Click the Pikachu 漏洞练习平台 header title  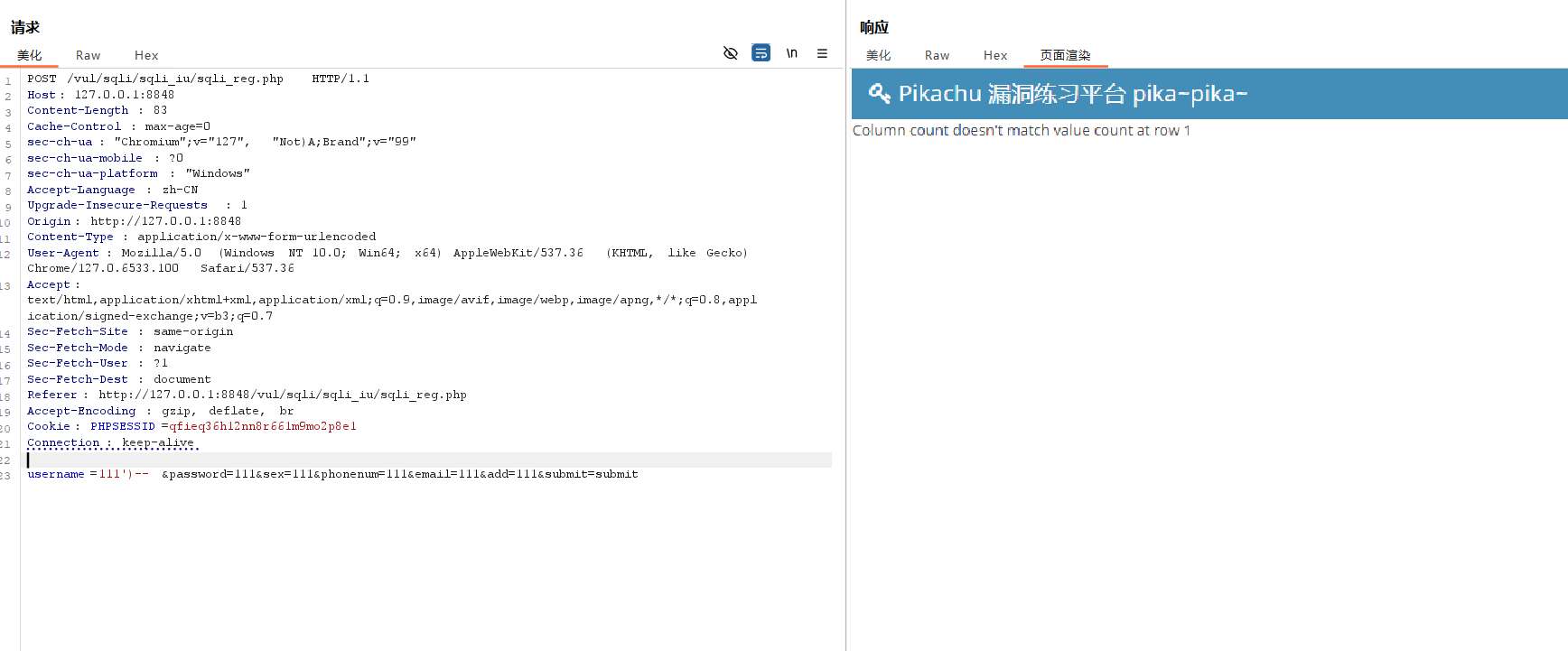coord(1072,94)
